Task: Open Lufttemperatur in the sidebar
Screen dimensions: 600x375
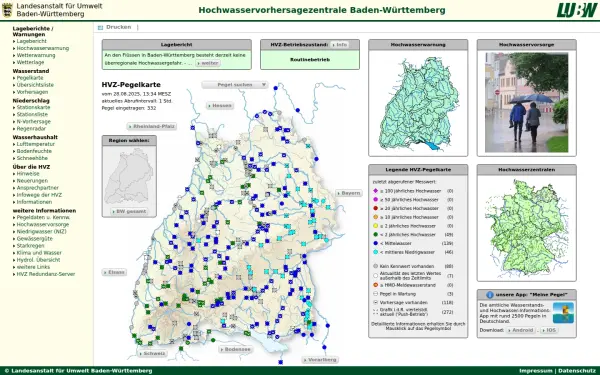Action: pyautogui.click(x=36, y=144)
